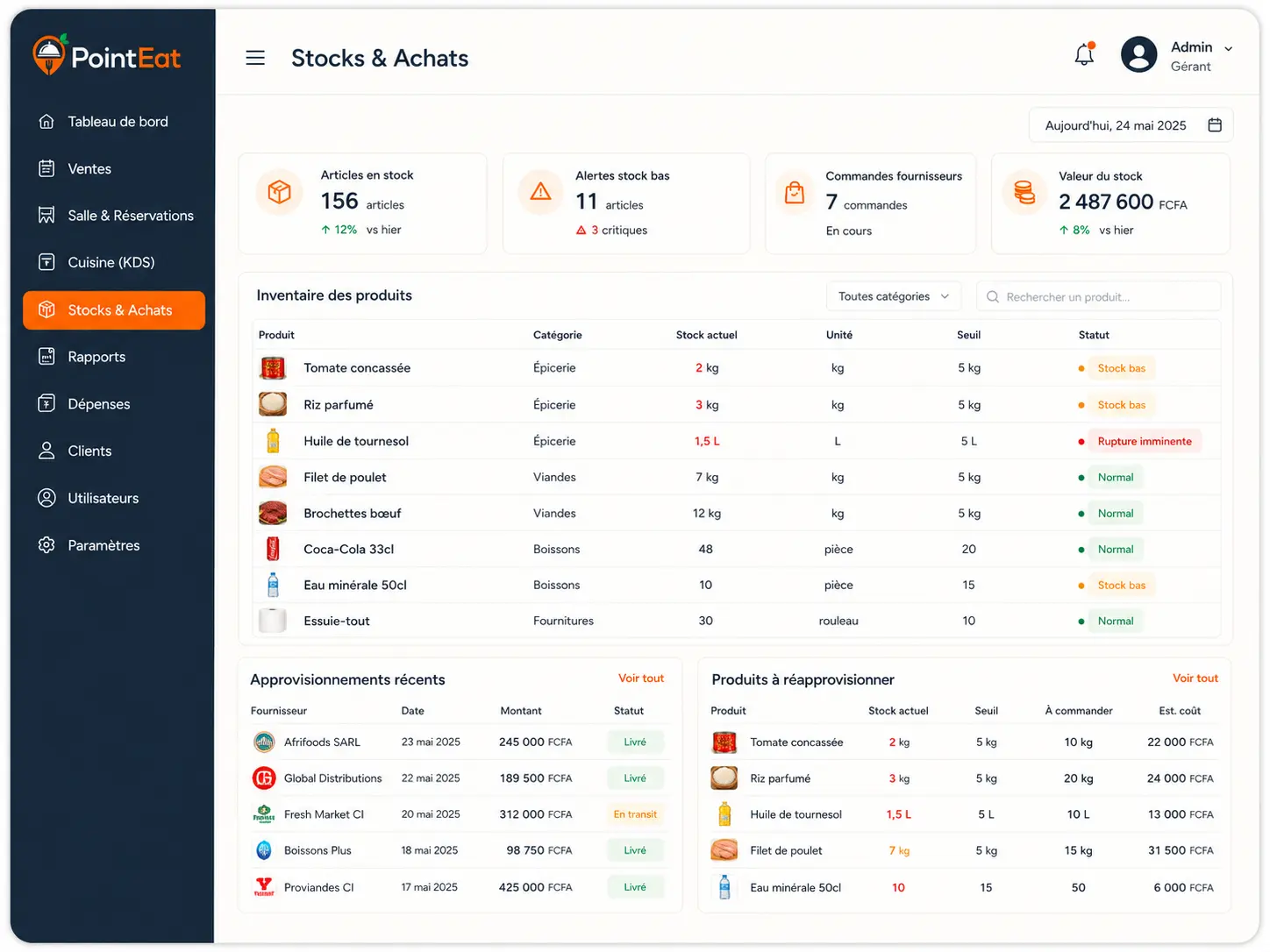Open the calendar date picker icon
The image size is (1270, 952).
click(1215, 125)
